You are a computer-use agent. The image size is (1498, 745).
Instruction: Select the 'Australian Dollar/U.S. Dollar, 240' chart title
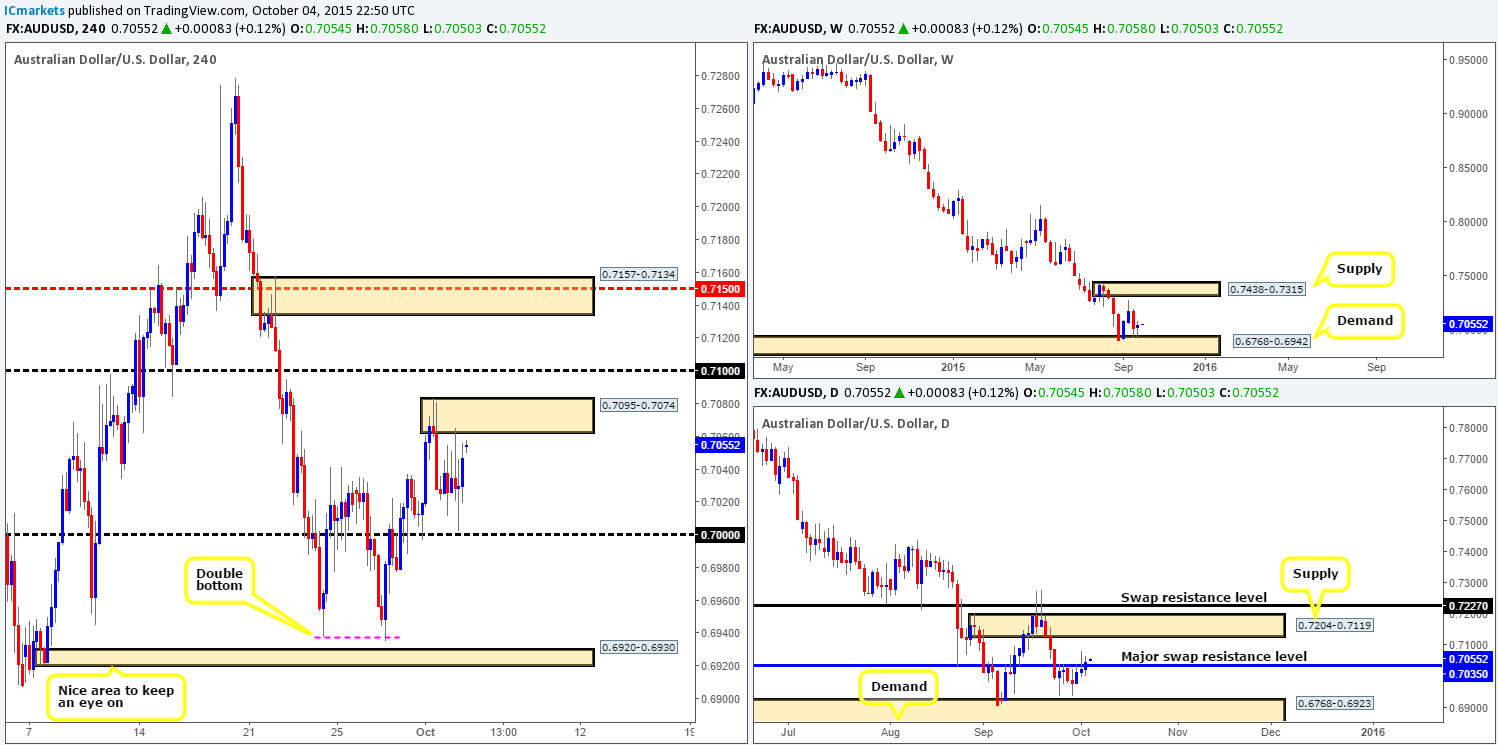pos(114,60)
